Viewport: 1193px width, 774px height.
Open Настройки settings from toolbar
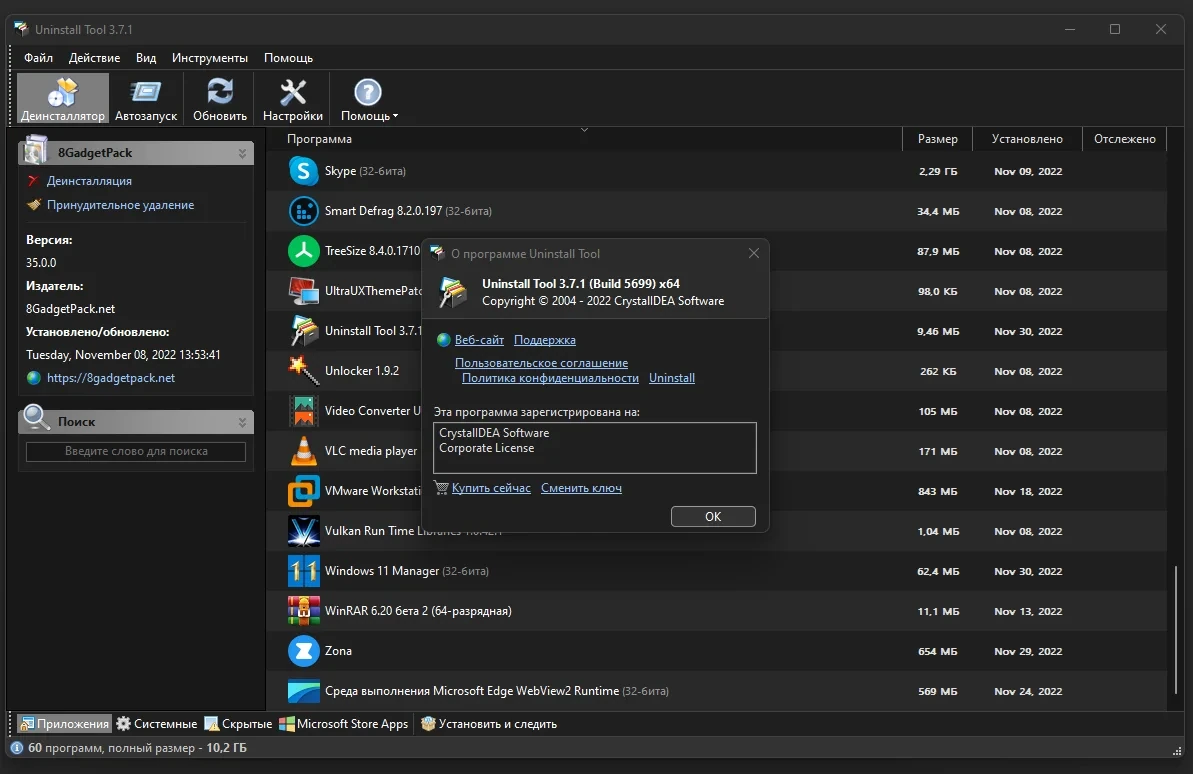pyautogui.click(x=293, y=98)
